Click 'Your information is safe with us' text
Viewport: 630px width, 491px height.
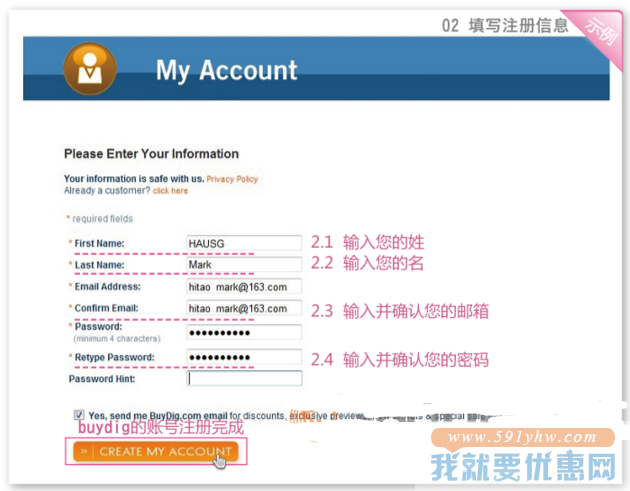(x=134, y=179)
